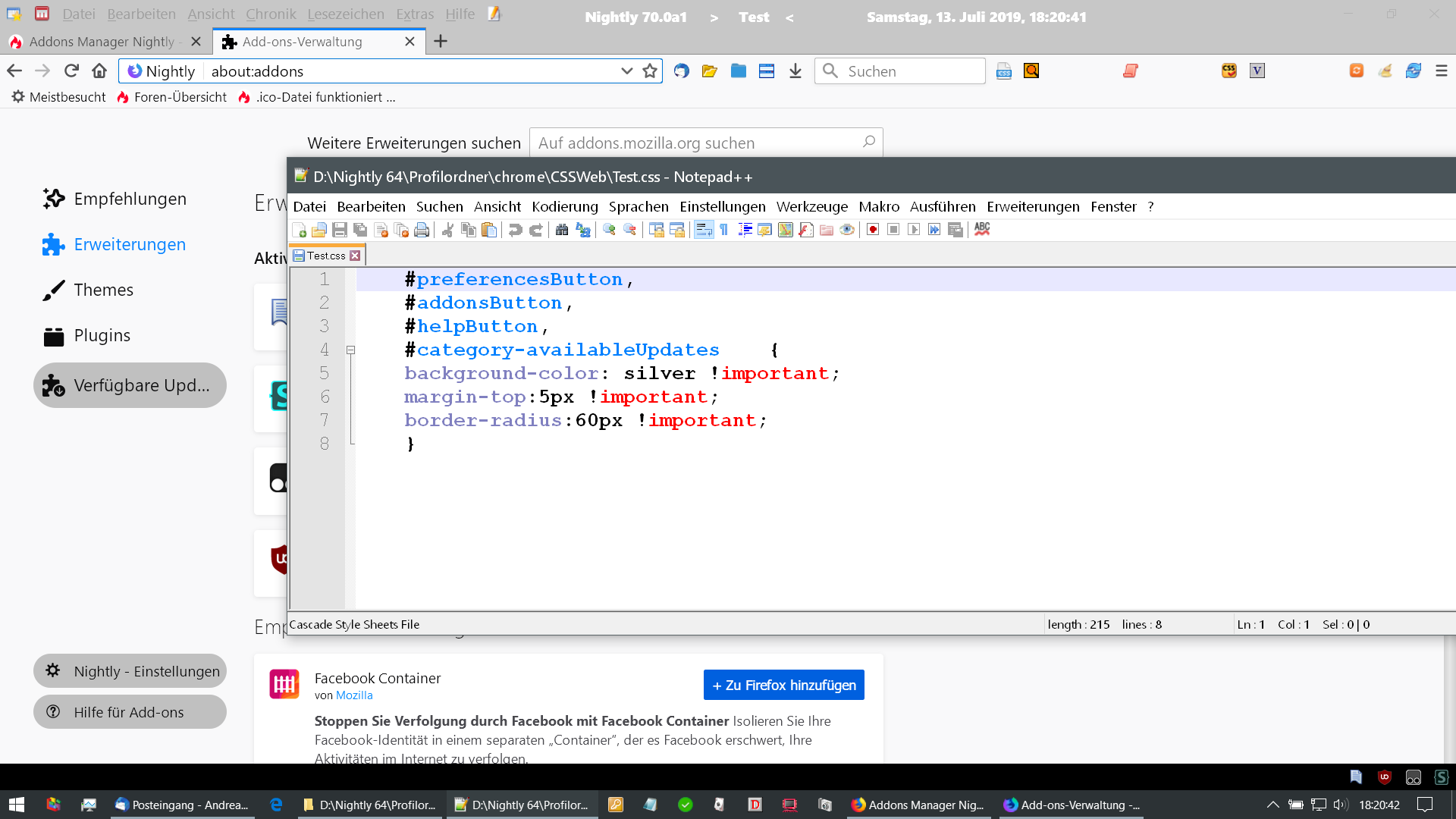1456x819 pixels.
Task: Open the Kodierung menu in Notepad++
Action: coord(564,206)
